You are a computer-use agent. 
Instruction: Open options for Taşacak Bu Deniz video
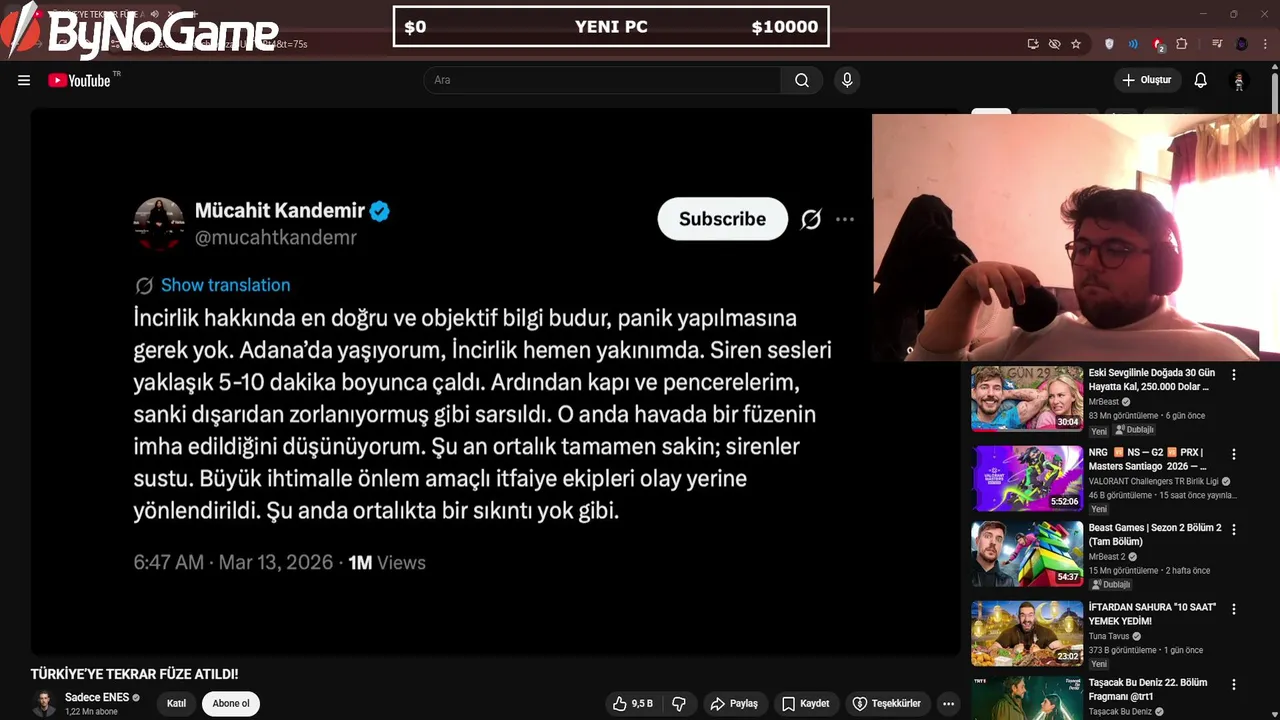coord(1233,684)
